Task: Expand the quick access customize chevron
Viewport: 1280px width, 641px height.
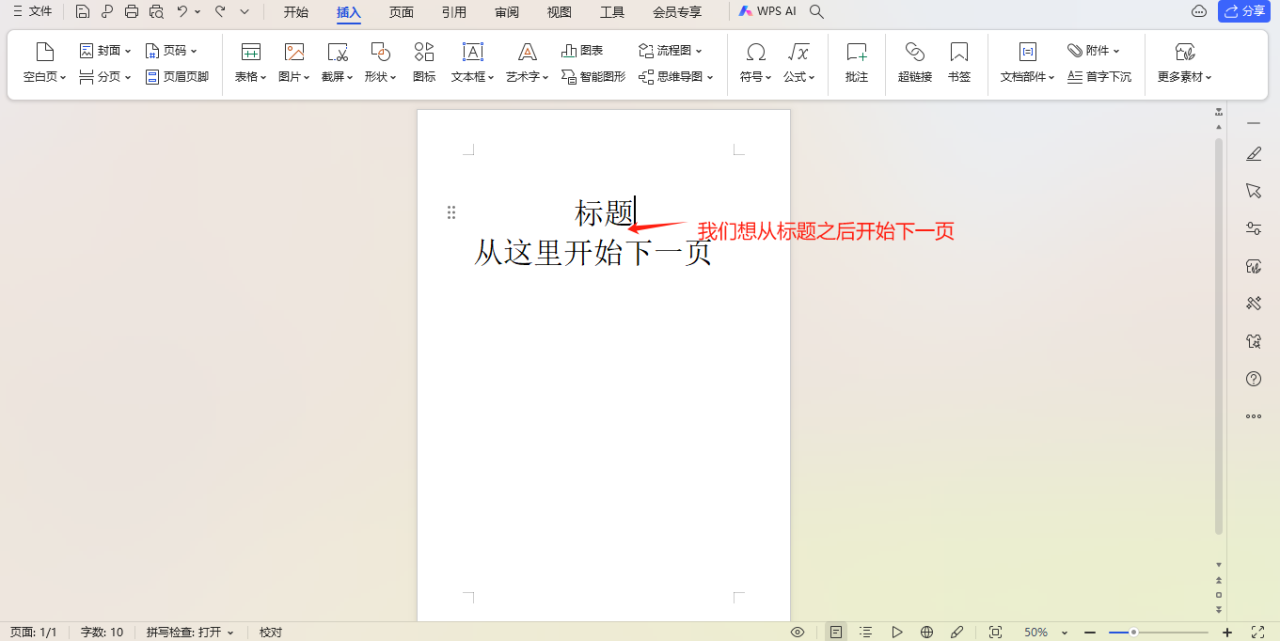Action: pos(244,12)
